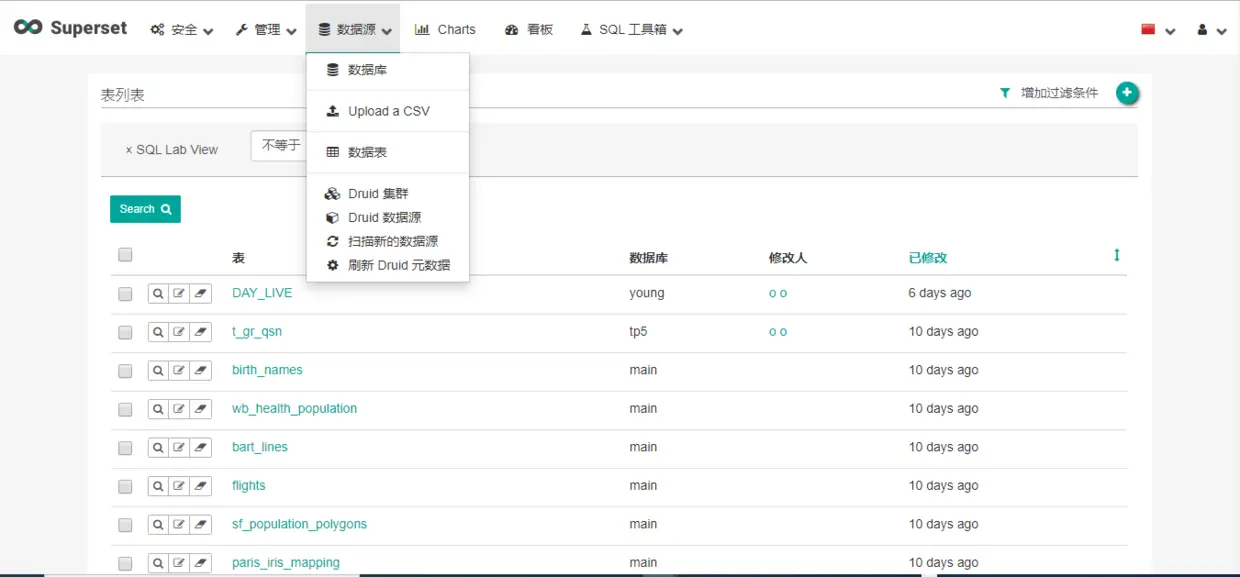Screen dimensions: 1240x577
Task: Check the flights row checkbox
Action: (125, 487)
